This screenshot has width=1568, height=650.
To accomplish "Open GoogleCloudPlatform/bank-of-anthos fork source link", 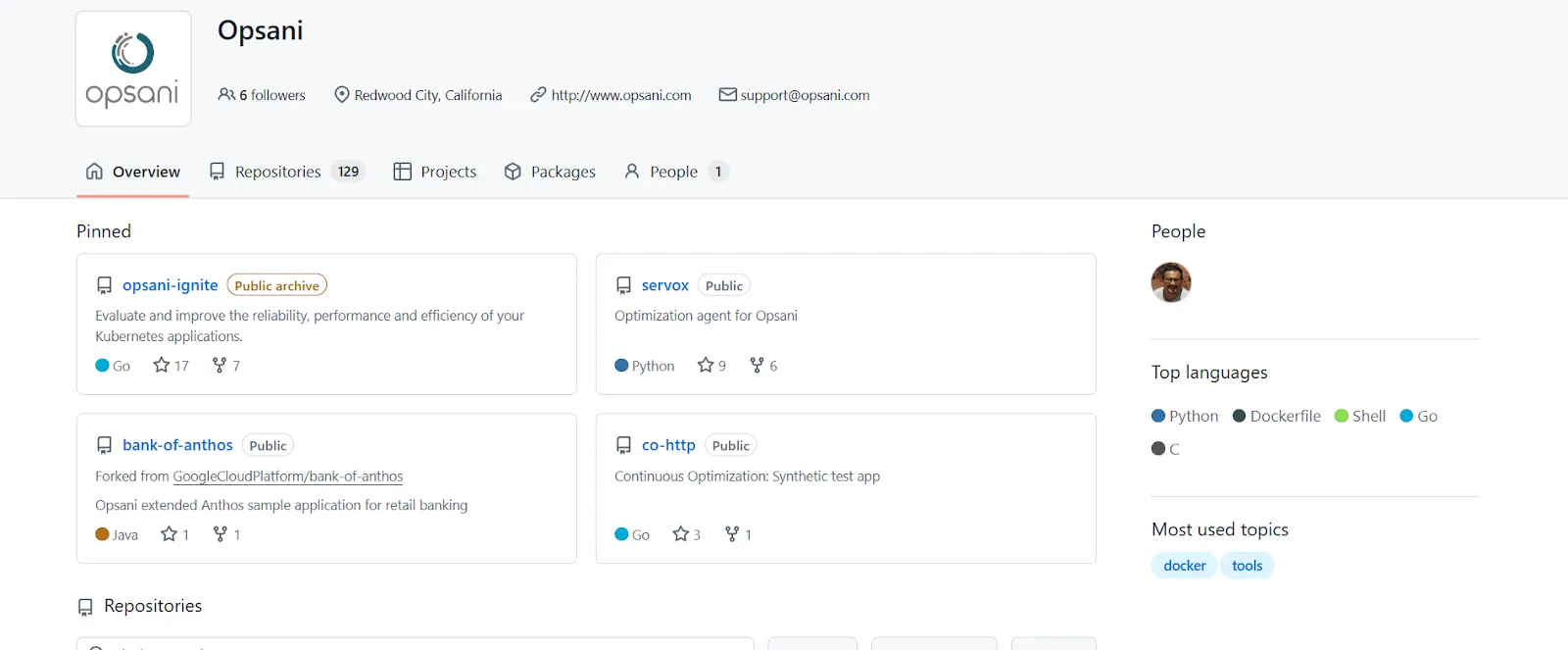I will click(x=288, y=476).
